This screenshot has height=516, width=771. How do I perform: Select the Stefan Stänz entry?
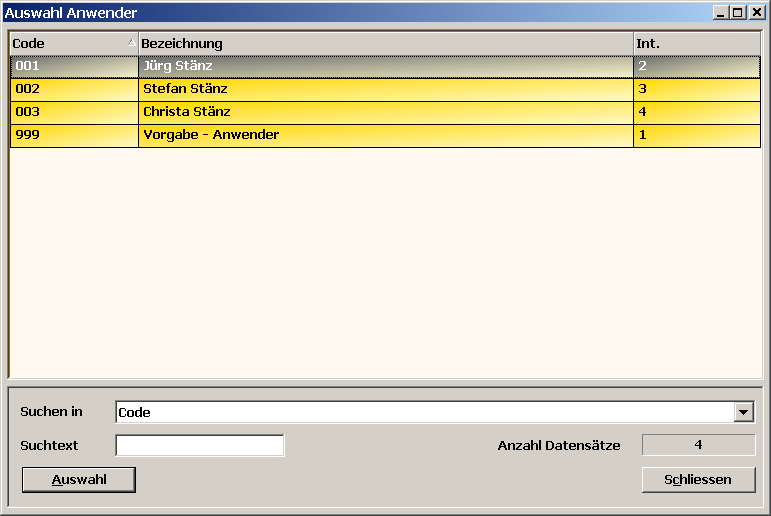[x=385, y=89]
